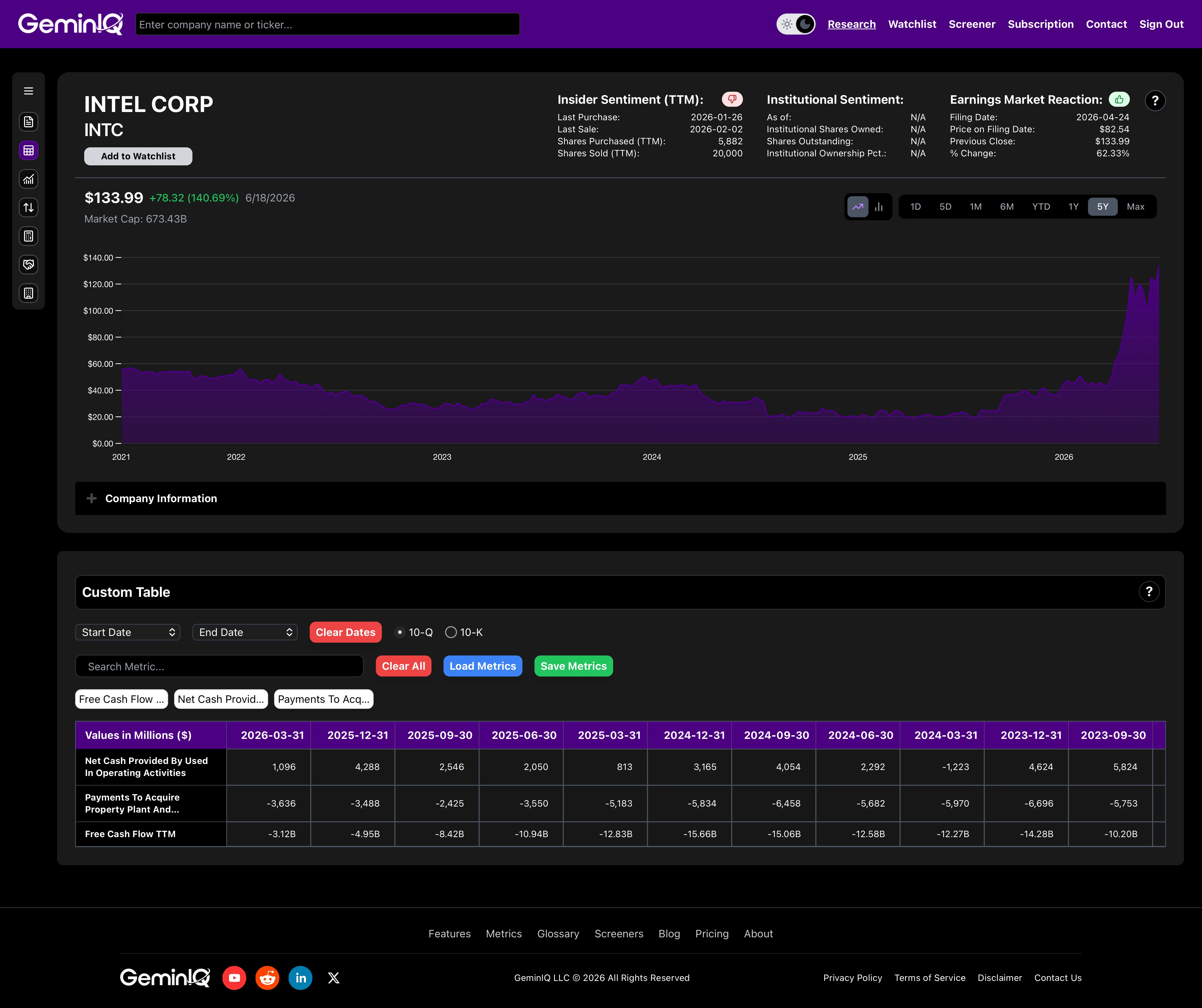Toggle the light/dark theme switch
The width and height of the screenshot is (1202, 1008).
796,24
